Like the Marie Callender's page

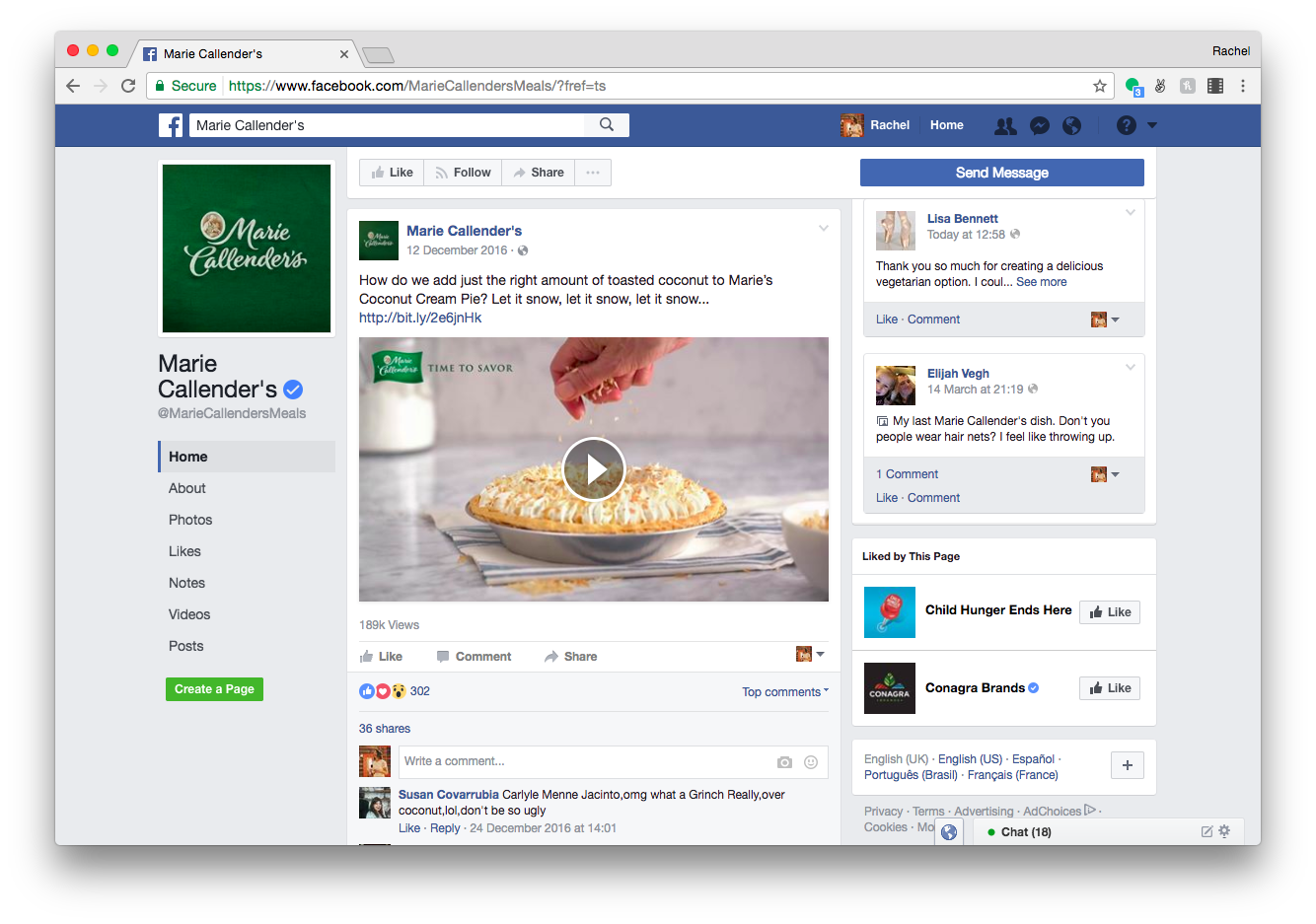tap(392, 173)
